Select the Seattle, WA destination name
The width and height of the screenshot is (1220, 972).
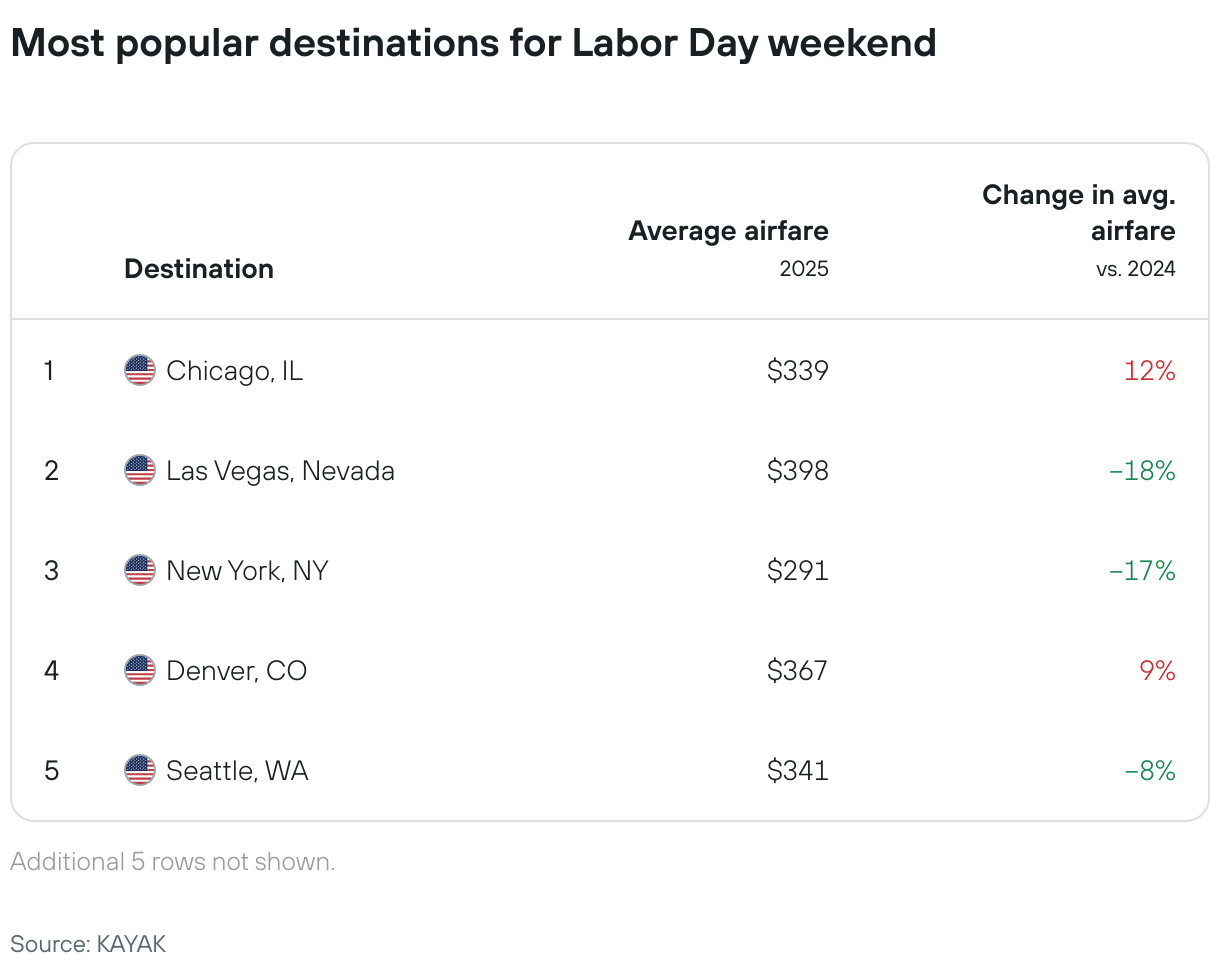(x=238, y=771)
